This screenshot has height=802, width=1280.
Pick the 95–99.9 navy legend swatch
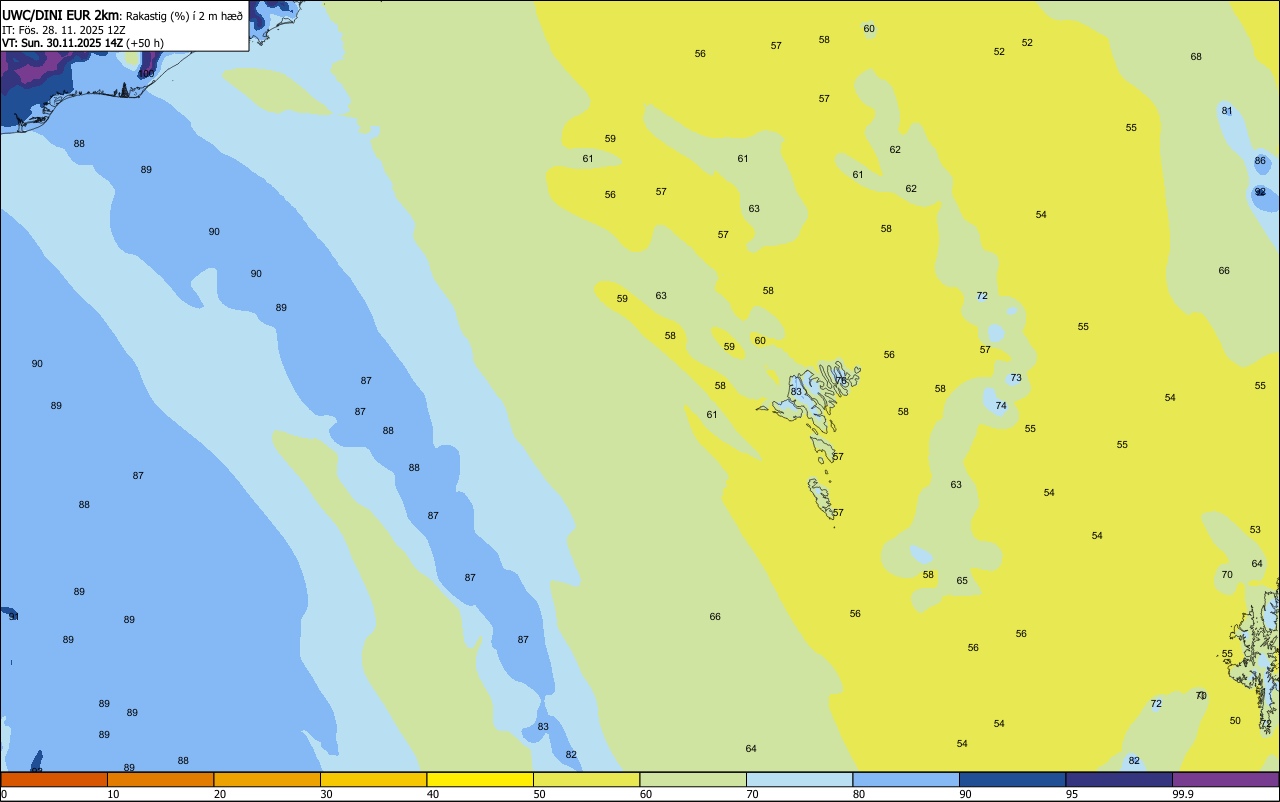[x=1119, y=779]
